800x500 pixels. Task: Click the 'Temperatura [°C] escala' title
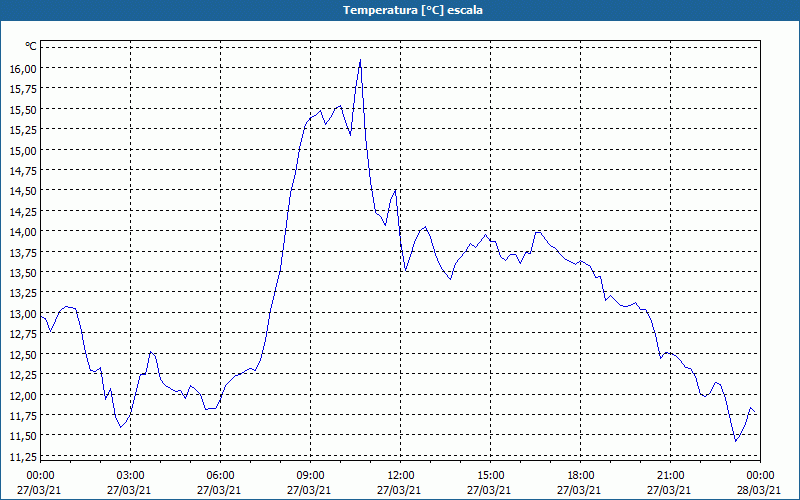[412, 10]
